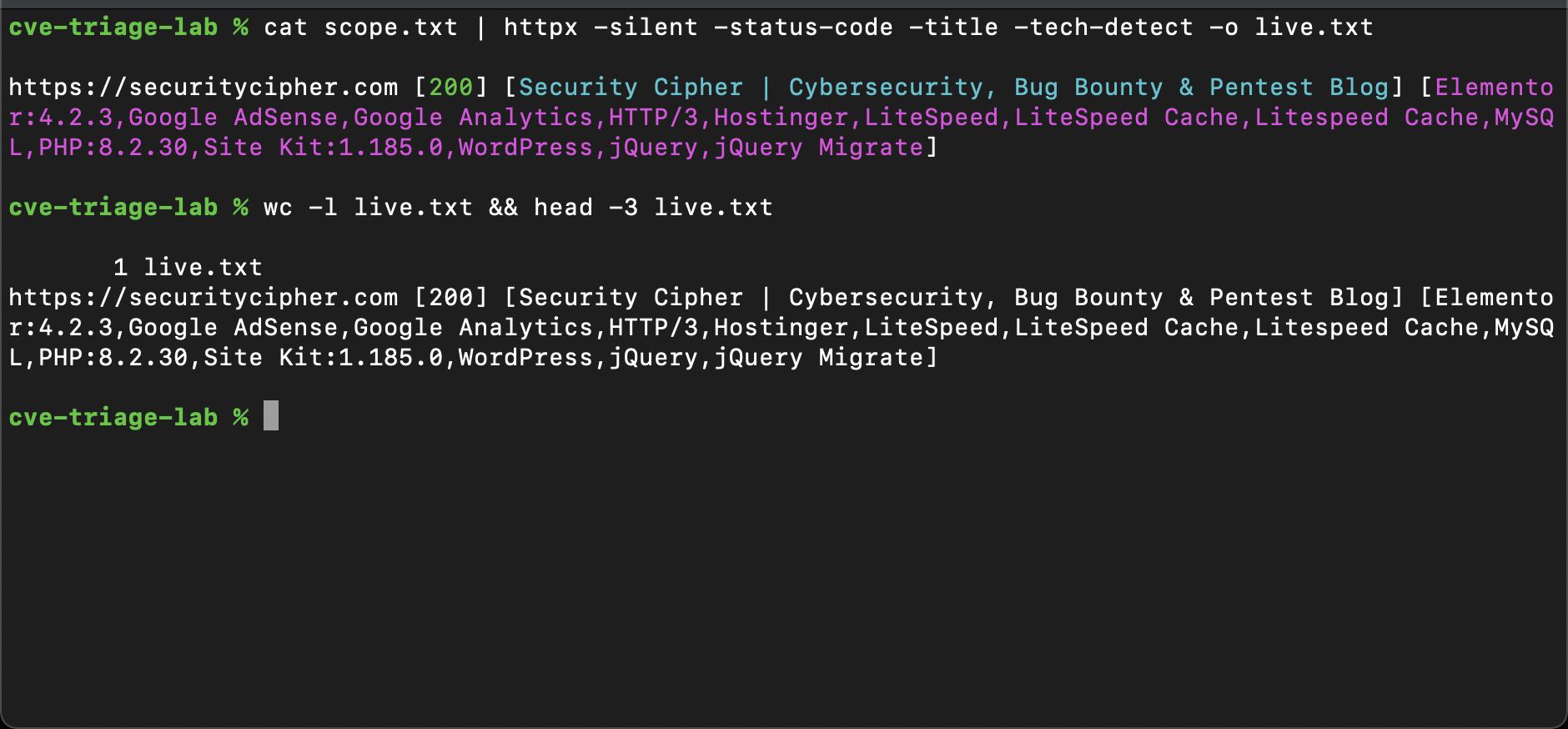Viewport: 1568px width, 729px height.
Task: Click the terminal cursor block at last prompt
Action: pyautogui.click(x=271, y=415)
